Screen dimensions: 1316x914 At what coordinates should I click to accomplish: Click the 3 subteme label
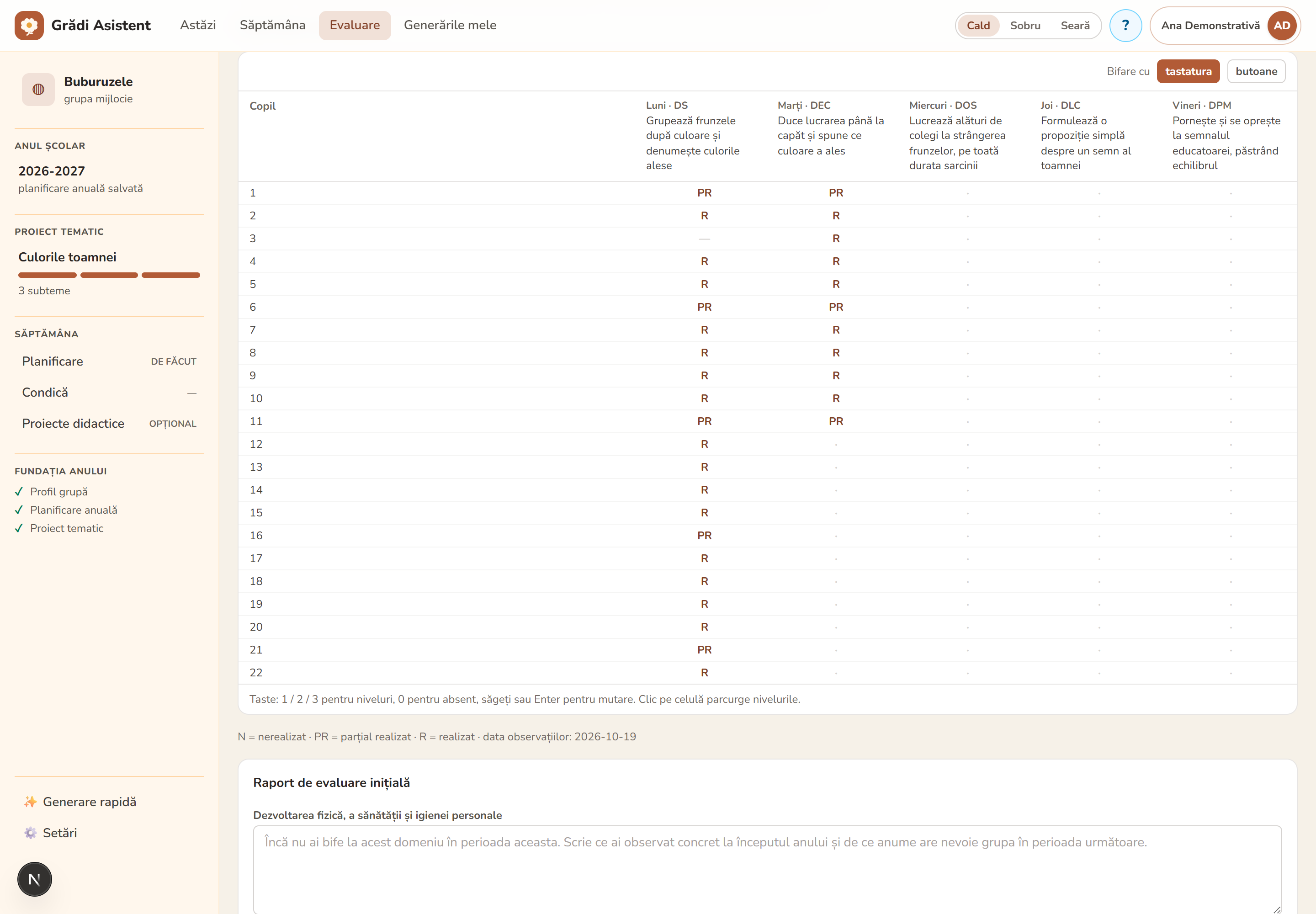click(44, 290)
